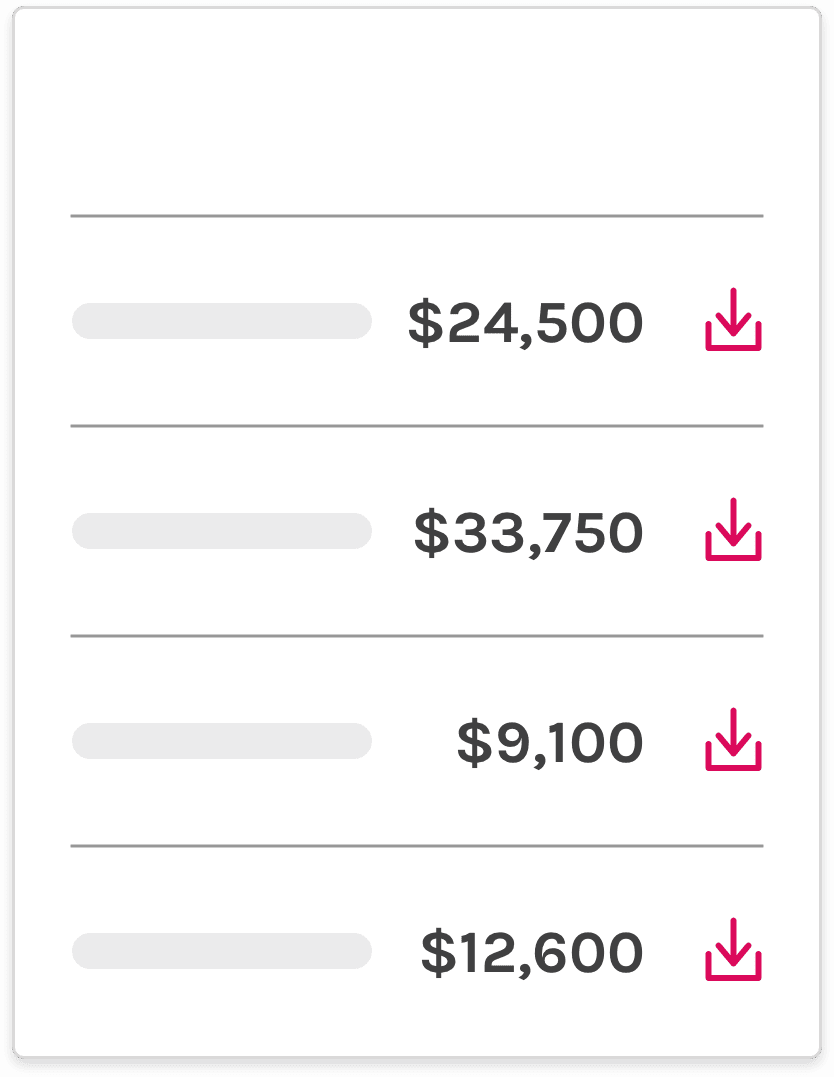This screenshot has height=1077, width=834.
Task: Click the blank gap between $24,500 and its download icon
Action: pos(674,321)
